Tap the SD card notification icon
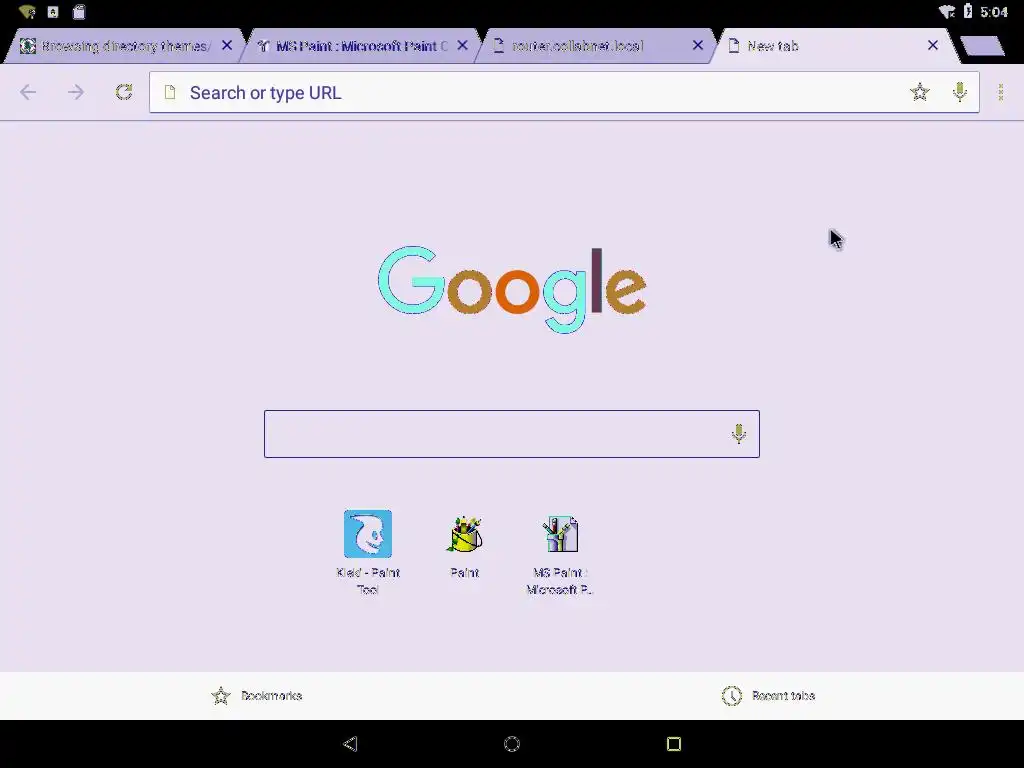The width and height of the screenshot is (1024, 768). point(79,12)
